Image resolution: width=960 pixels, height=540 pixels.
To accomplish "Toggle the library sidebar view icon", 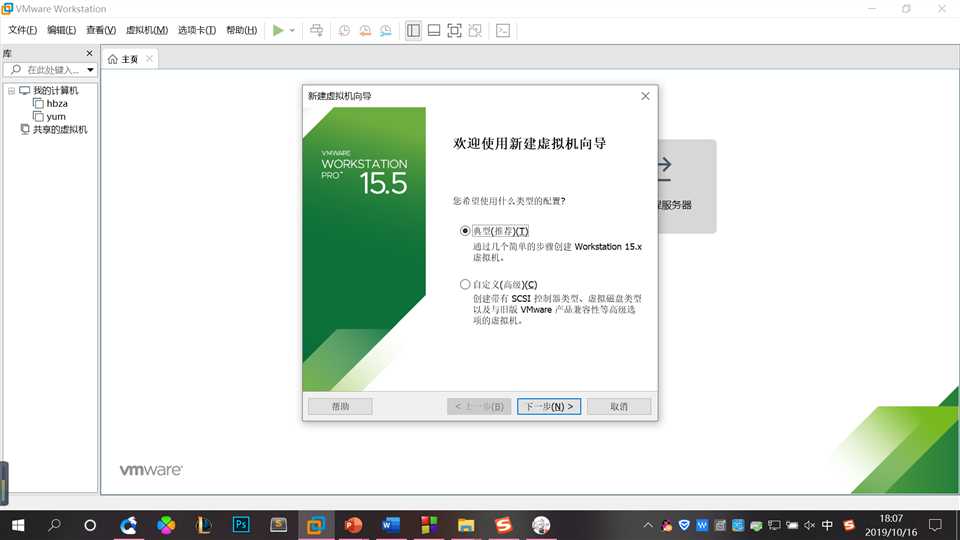I will (413, 30).
